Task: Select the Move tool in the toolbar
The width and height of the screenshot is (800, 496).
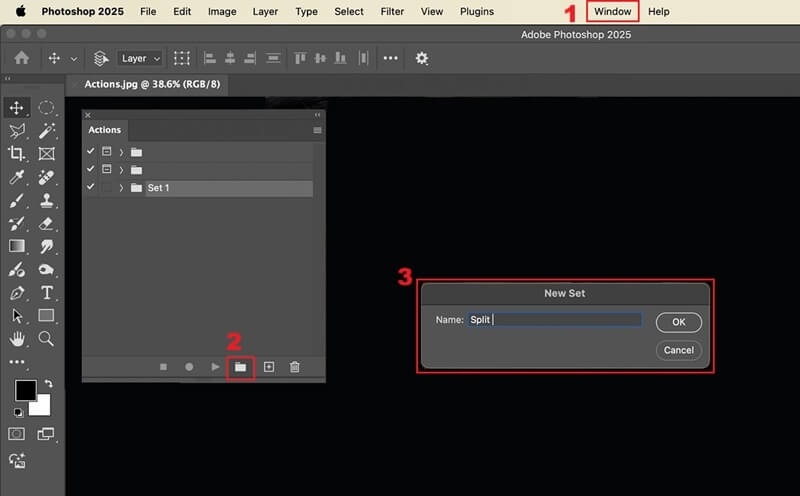Action: [x=17, y=108]
